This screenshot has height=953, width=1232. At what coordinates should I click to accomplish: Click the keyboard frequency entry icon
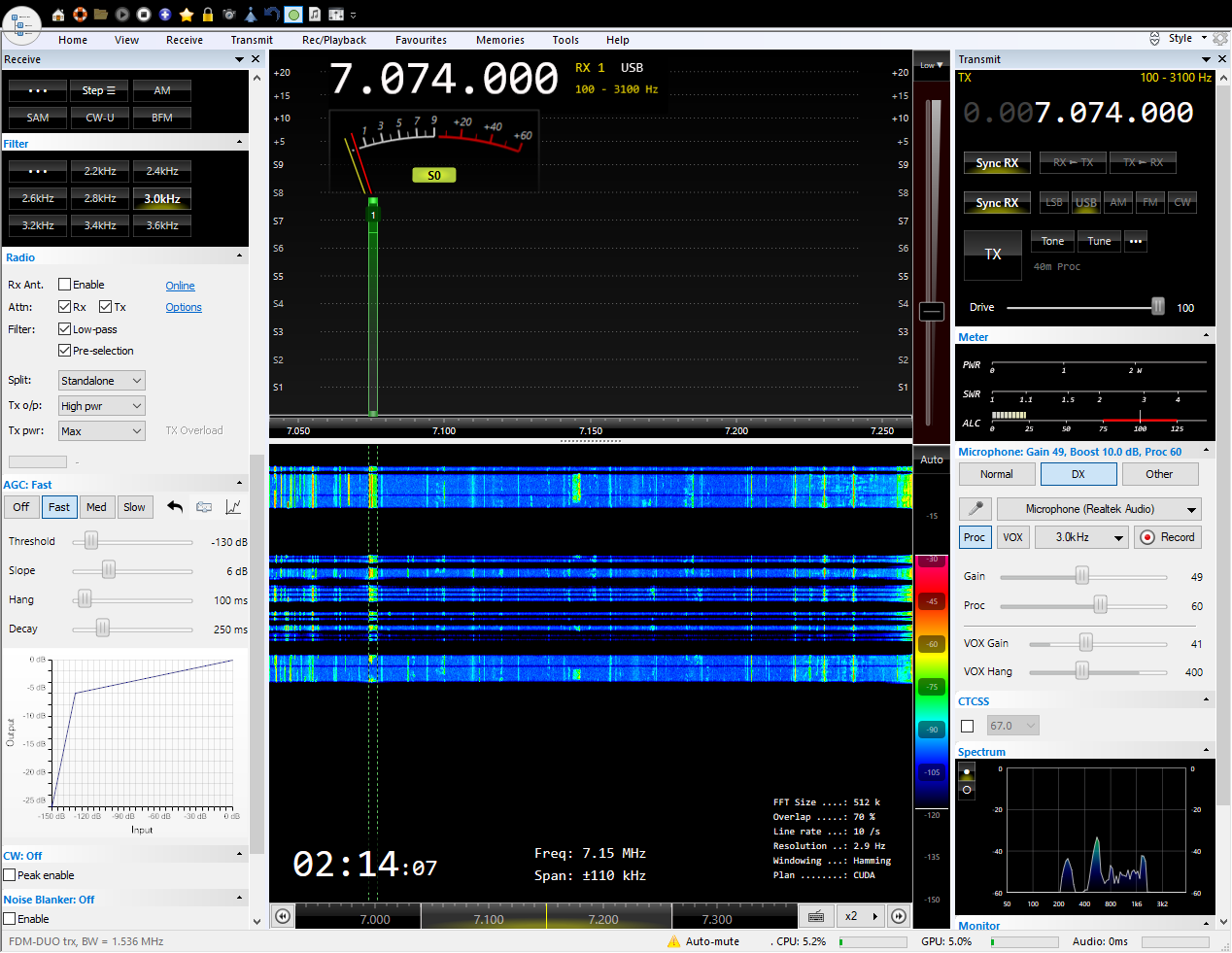coord(816,916)
